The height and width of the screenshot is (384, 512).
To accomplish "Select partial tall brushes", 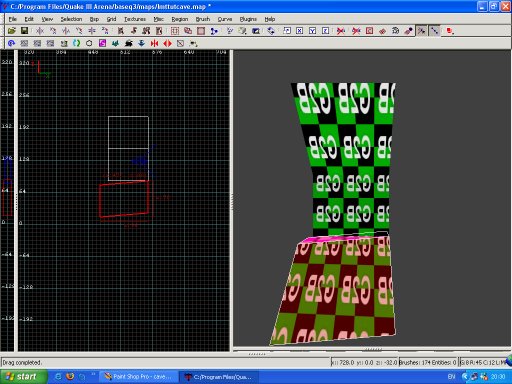I will point(146,31).
